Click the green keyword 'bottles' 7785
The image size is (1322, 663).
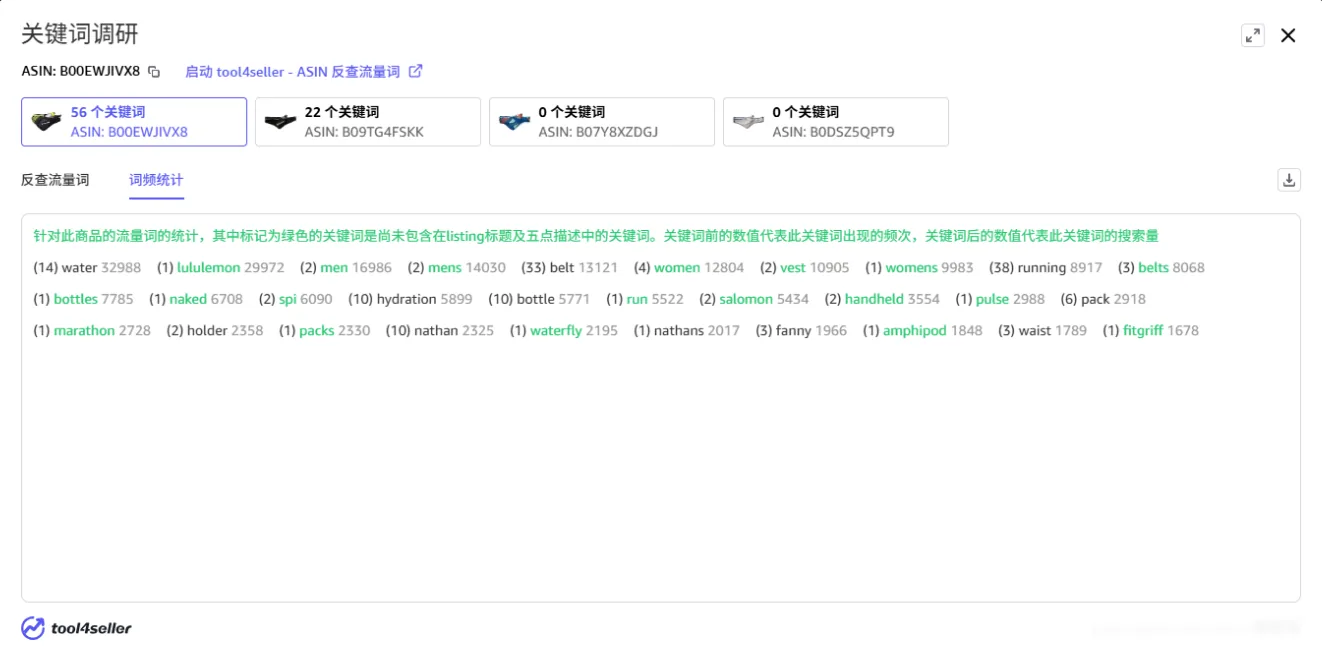click(75, 299)
